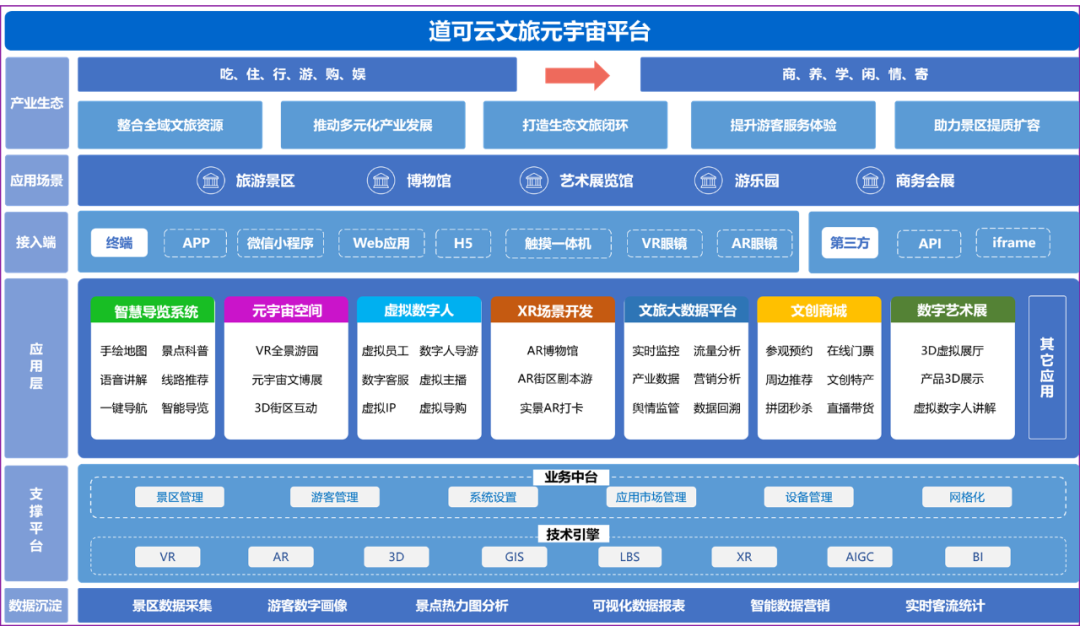Click the building icon next to 博物馆
The image size is (1080, 626).
(x=381, y=181)
